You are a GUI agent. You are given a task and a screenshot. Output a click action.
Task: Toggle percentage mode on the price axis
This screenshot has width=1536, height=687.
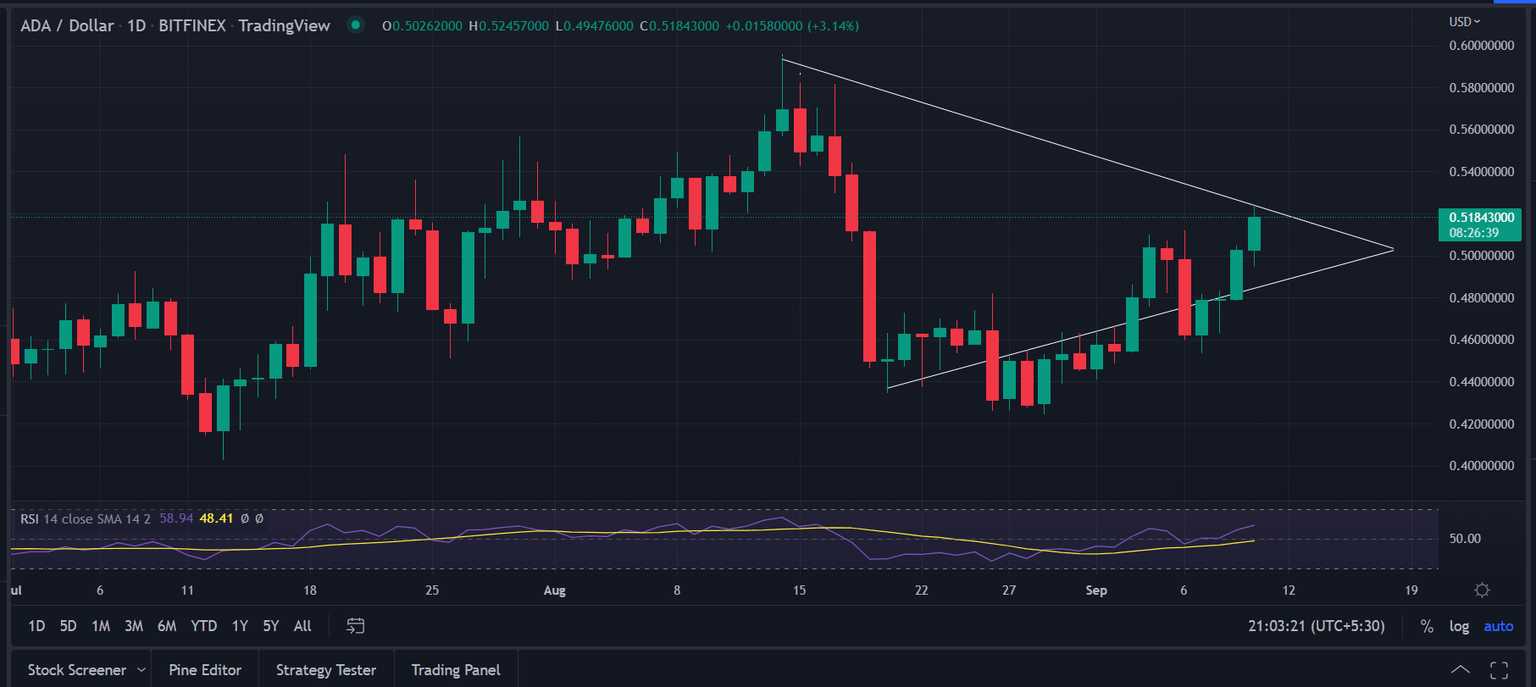pyautogui.click(x=1426, y=626)
